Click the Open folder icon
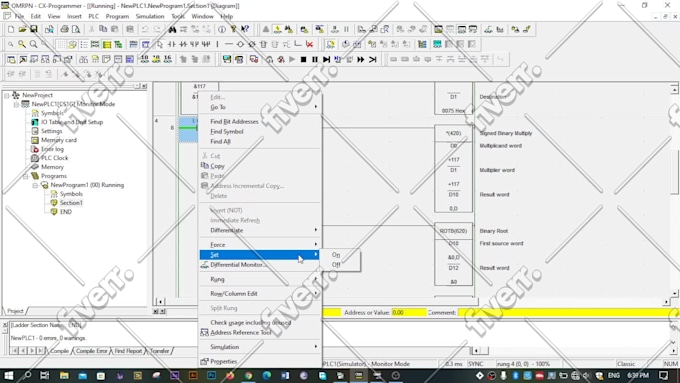 pyautogui.click(x=22, y=29)
